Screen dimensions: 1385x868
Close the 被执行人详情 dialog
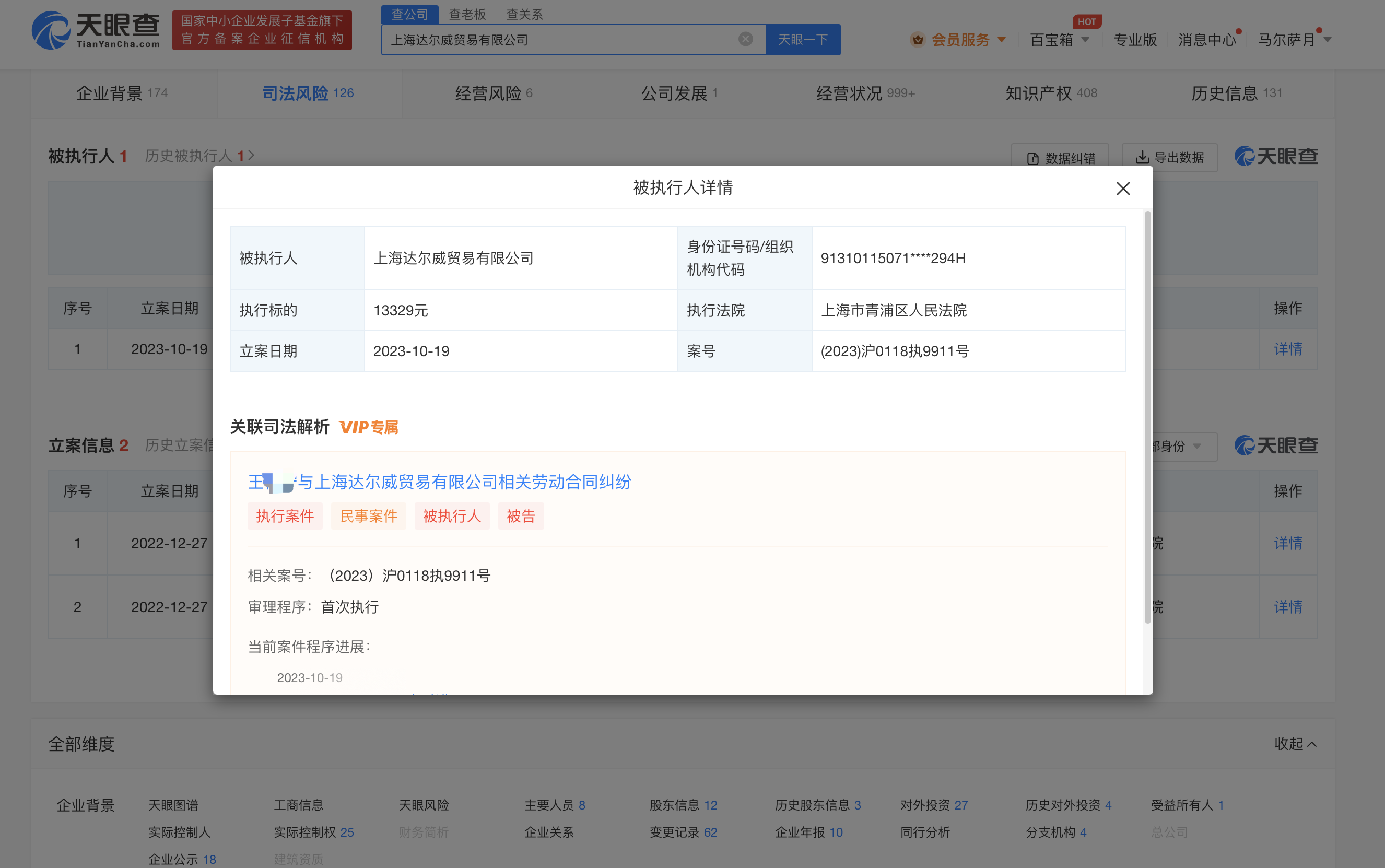point(1122,189)
